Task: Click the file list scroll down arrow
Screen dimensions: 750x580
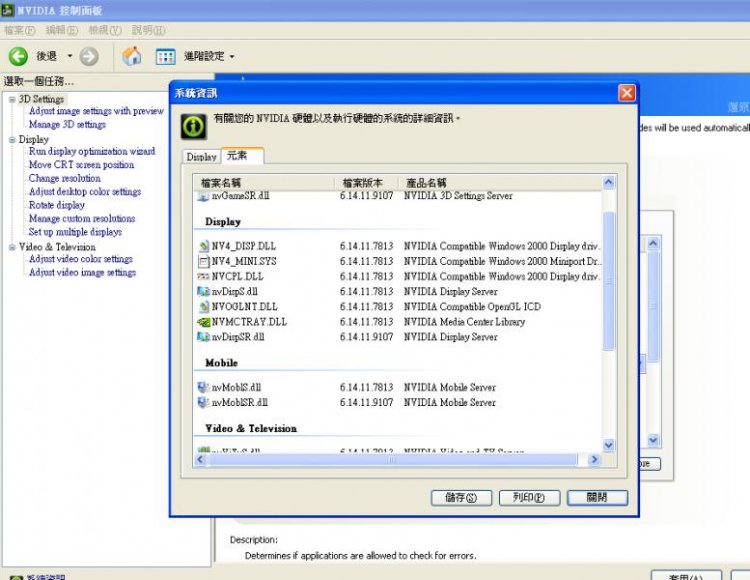Action: 608,445
